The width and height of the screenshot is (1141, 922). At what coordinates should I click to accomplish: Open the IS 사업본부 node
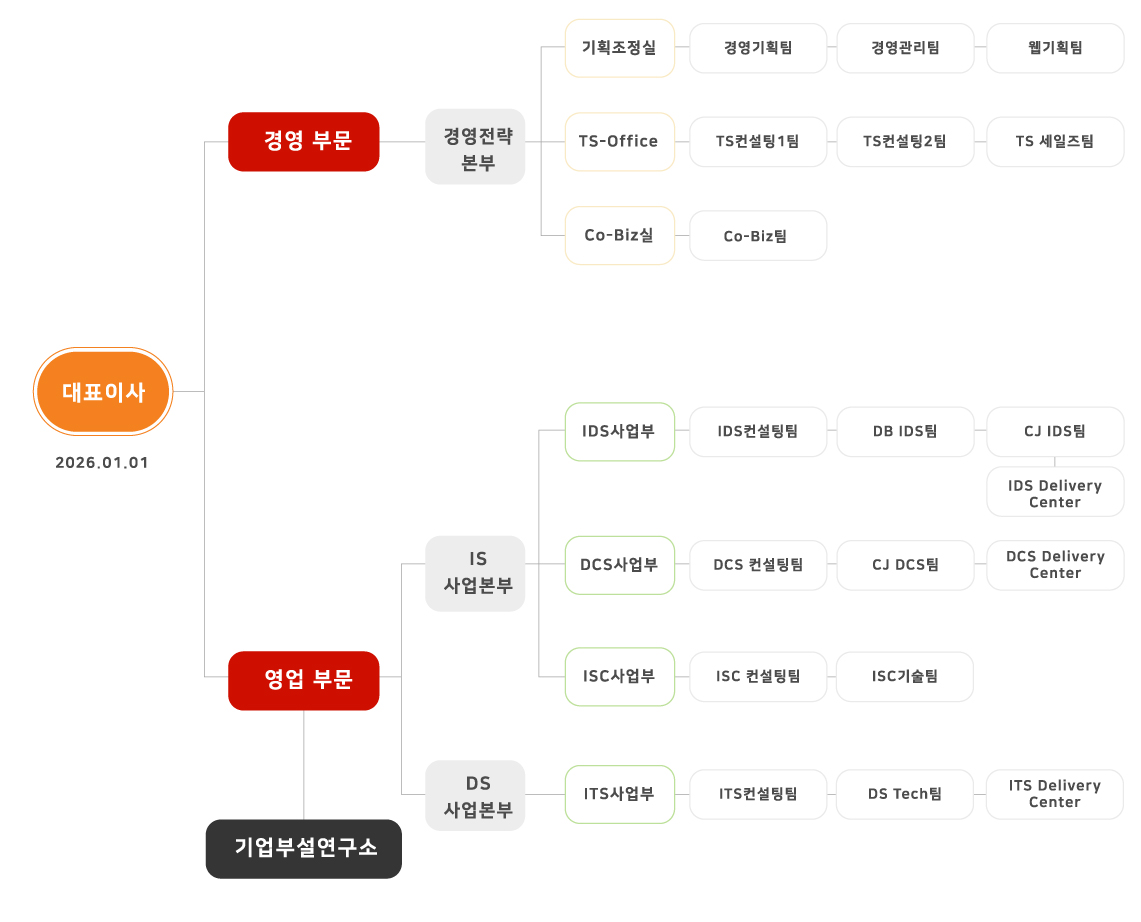(475, 573)
